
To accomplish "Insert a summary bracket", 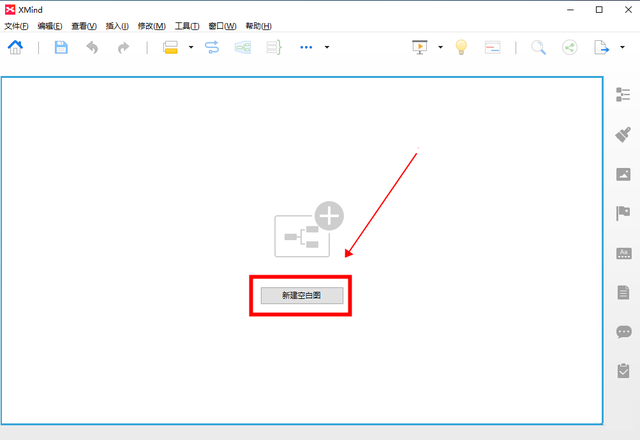I will pyautogui.click(x=274, y=47).
